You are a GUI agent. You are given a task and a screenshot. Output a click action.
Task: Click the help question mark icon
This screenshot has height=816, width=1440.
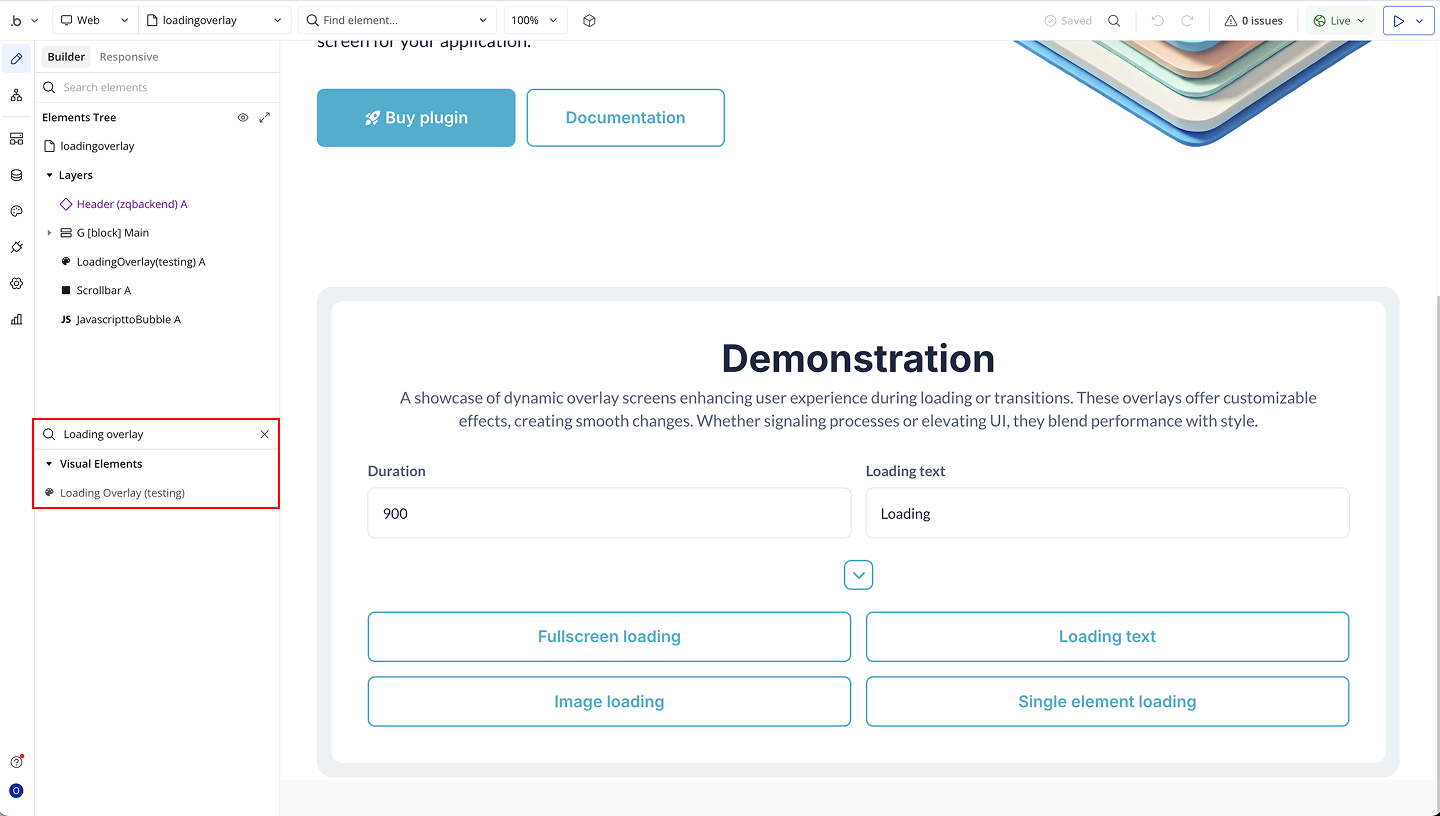tap(16, 762)
